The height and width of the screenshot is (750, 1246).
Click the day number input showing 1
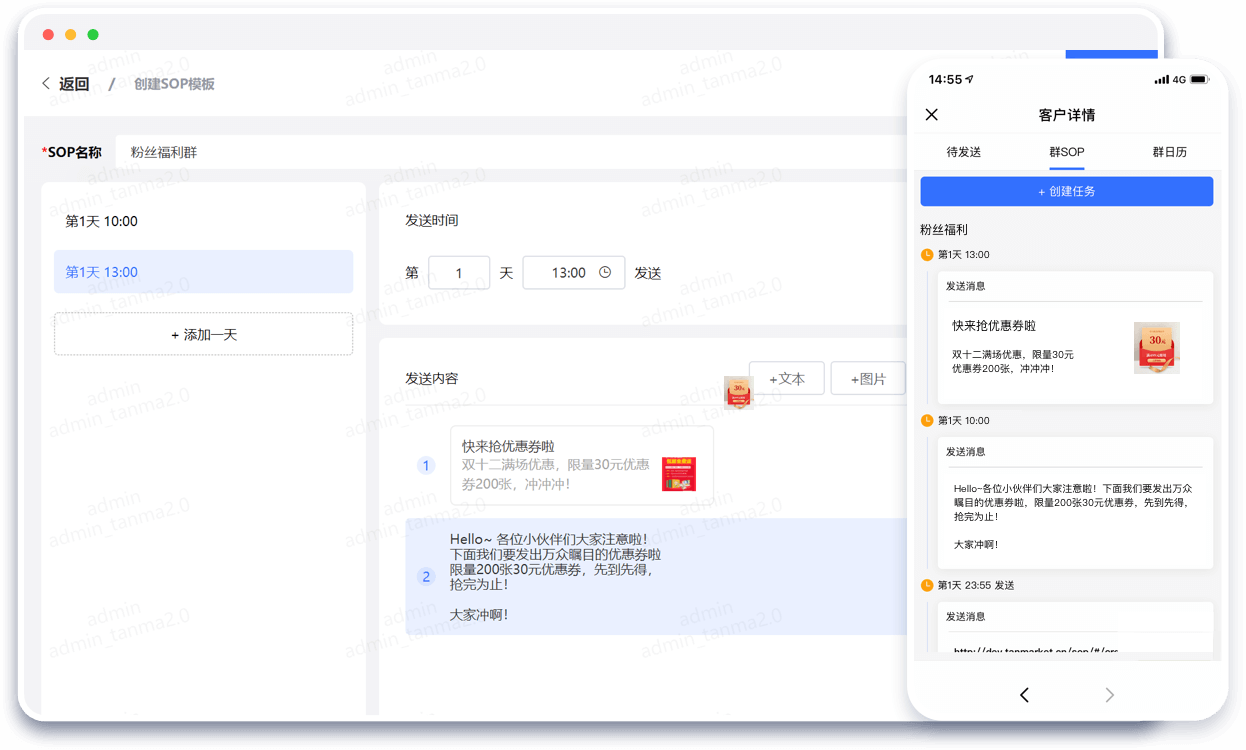[x=458, y=272]
